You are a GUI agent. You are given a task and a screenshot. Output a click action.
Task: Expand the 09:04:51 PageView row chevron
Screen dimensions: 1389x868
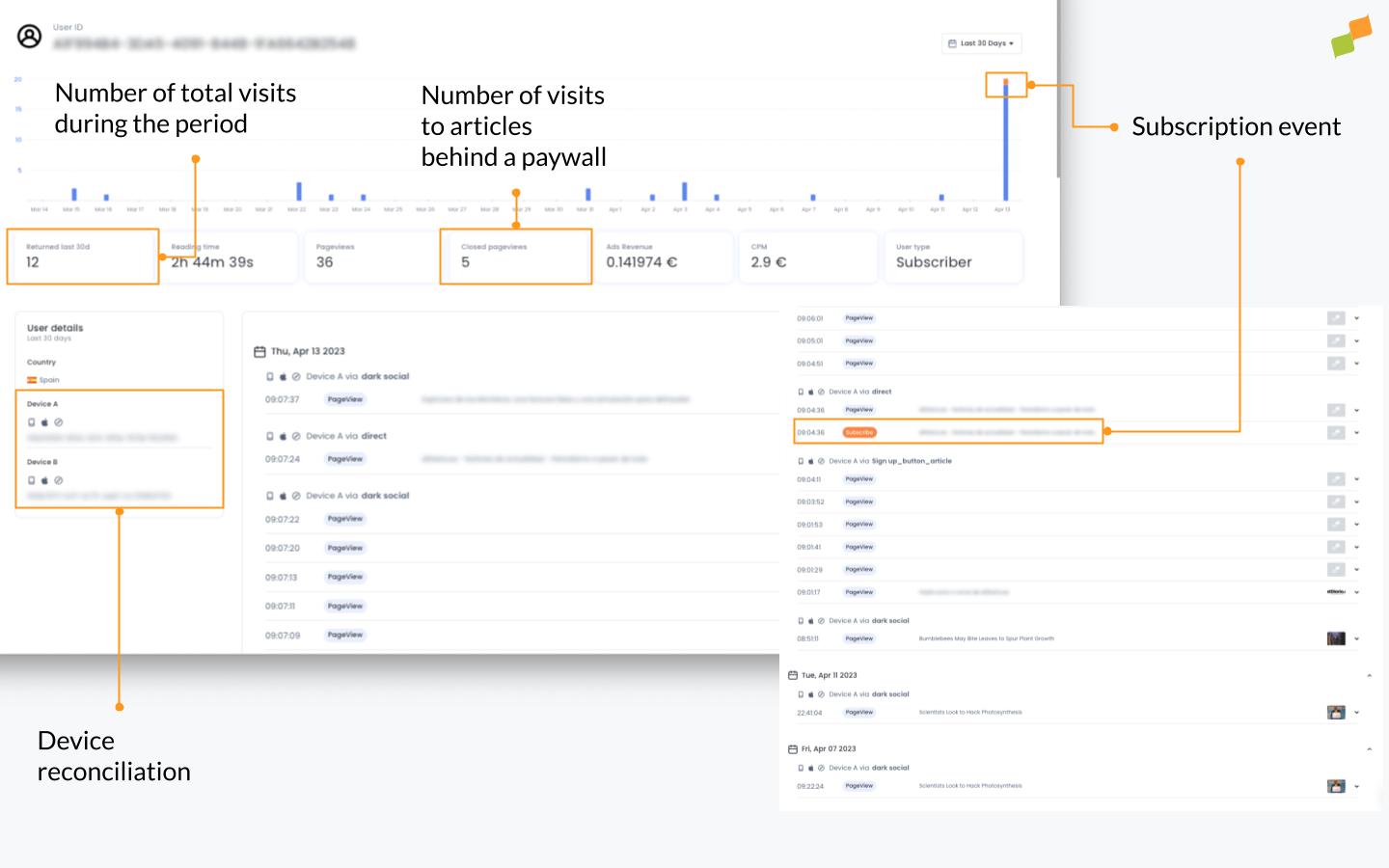pyautogui.click(x=1356, y=364)
